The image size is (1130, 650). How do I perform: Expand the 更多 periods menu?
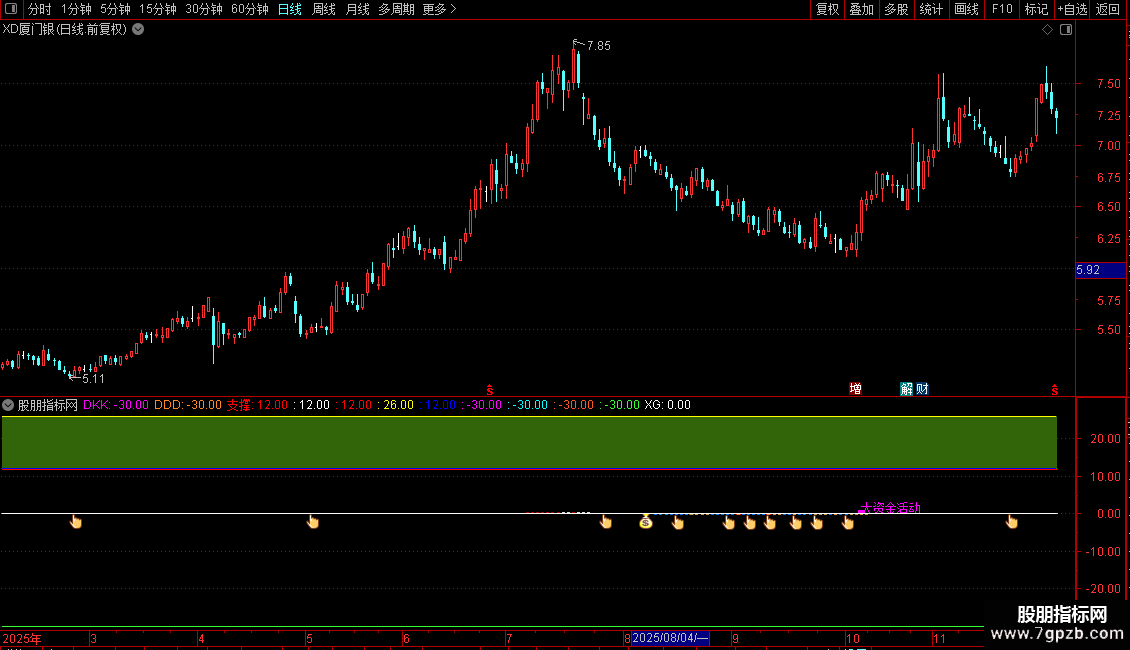(x=439, y=9)
